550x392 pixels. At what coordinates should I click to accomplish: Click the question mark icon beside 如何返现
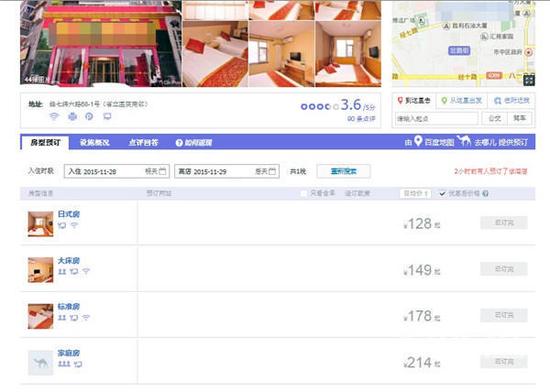179,143
